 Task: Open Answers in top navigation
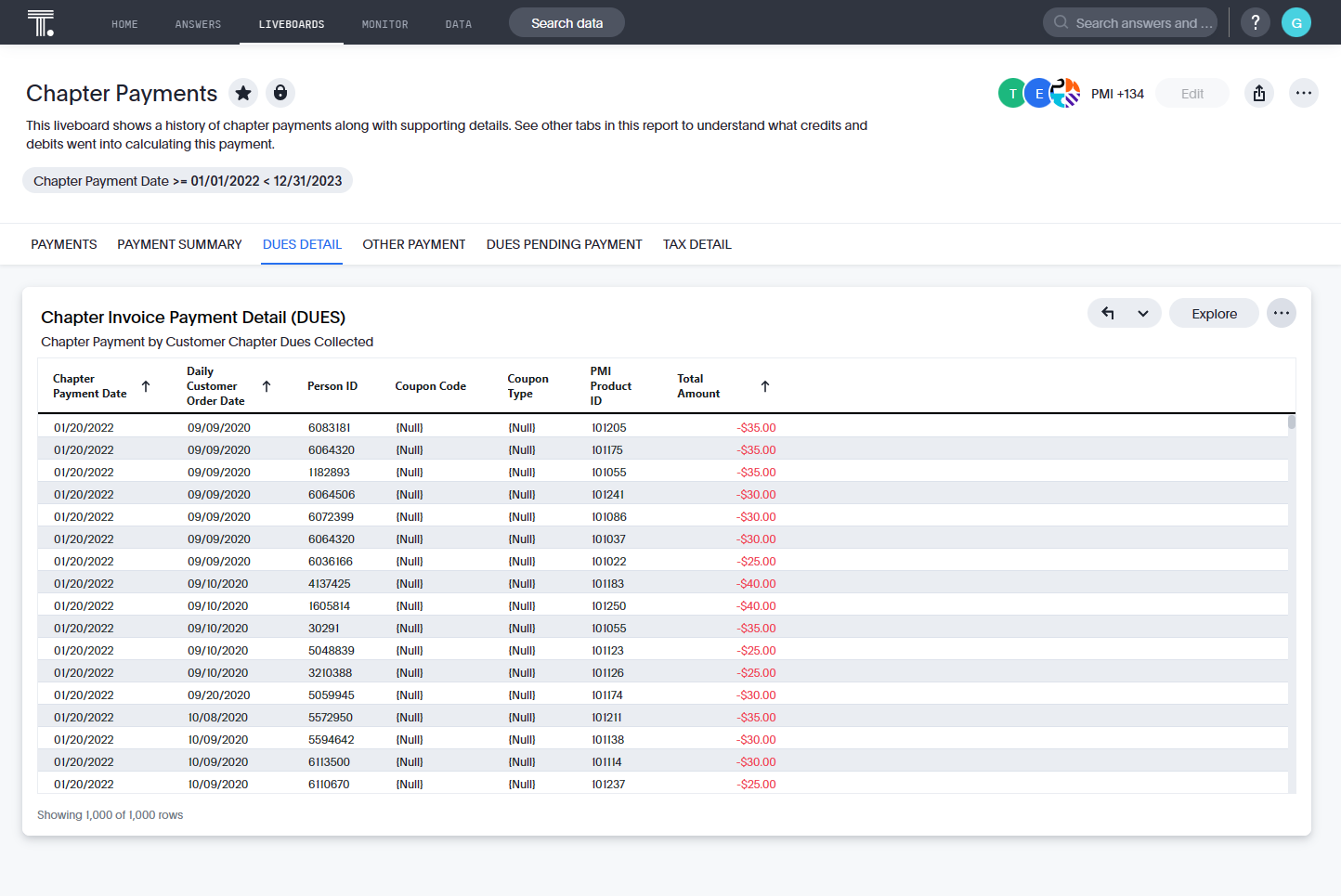(x=198, y=24)
